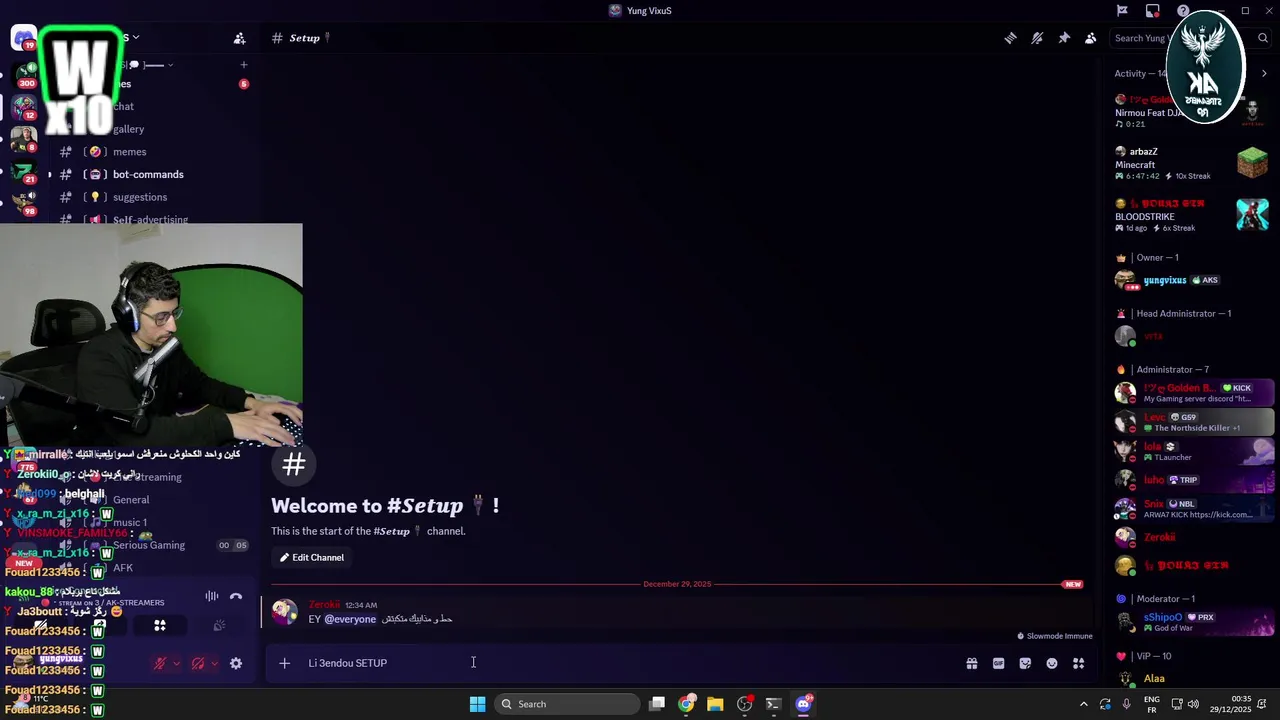Click Edit Channel button

(x=312, y=558)
